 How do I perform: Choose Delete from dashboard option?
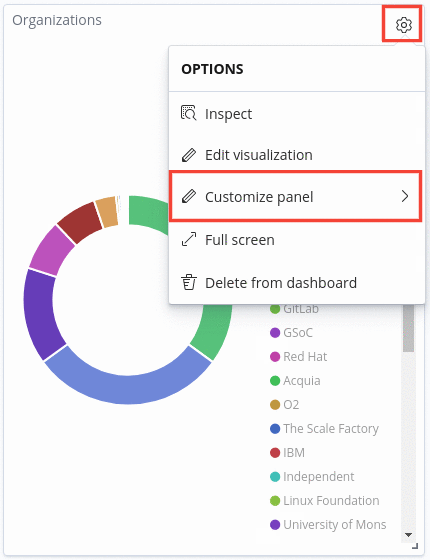click(x=295, y=282)
